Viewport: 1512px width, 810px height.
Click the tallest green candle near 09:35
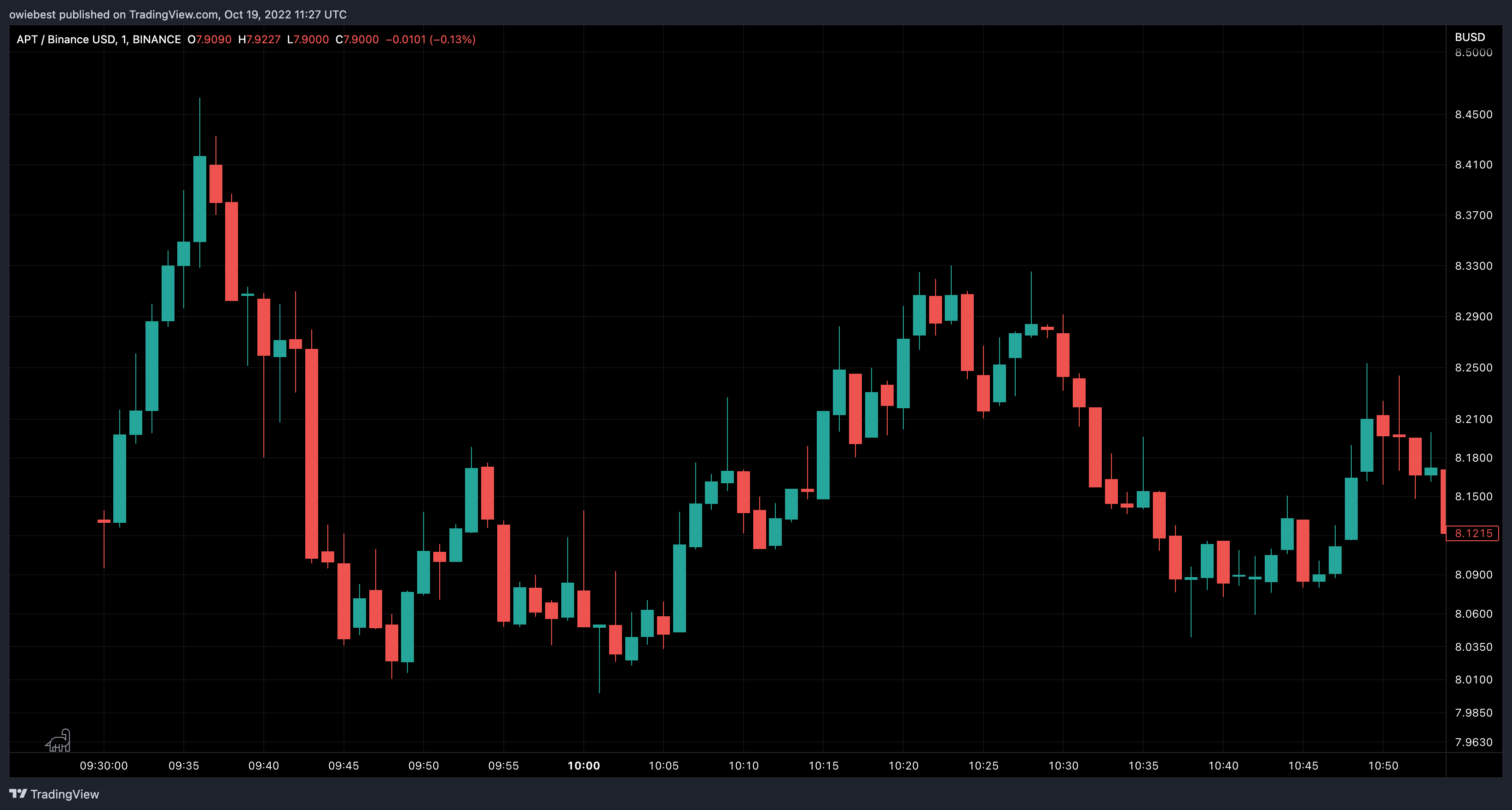pyautogui.click(x=199, y=198)
